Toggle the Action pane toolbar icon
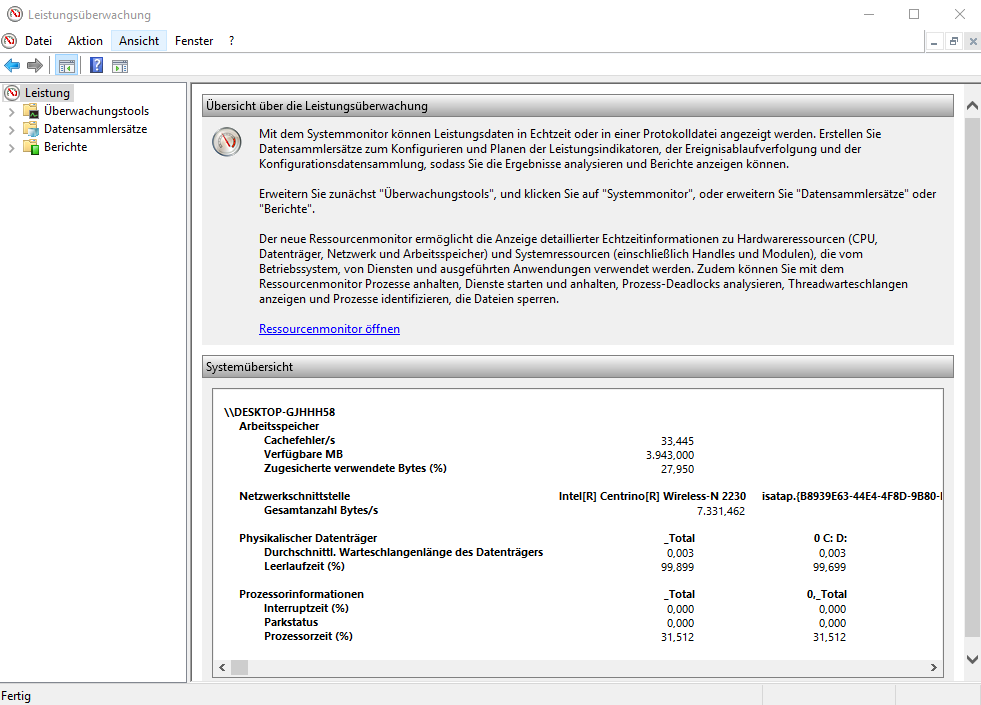981x705 pixels. [x=120, y=66]
